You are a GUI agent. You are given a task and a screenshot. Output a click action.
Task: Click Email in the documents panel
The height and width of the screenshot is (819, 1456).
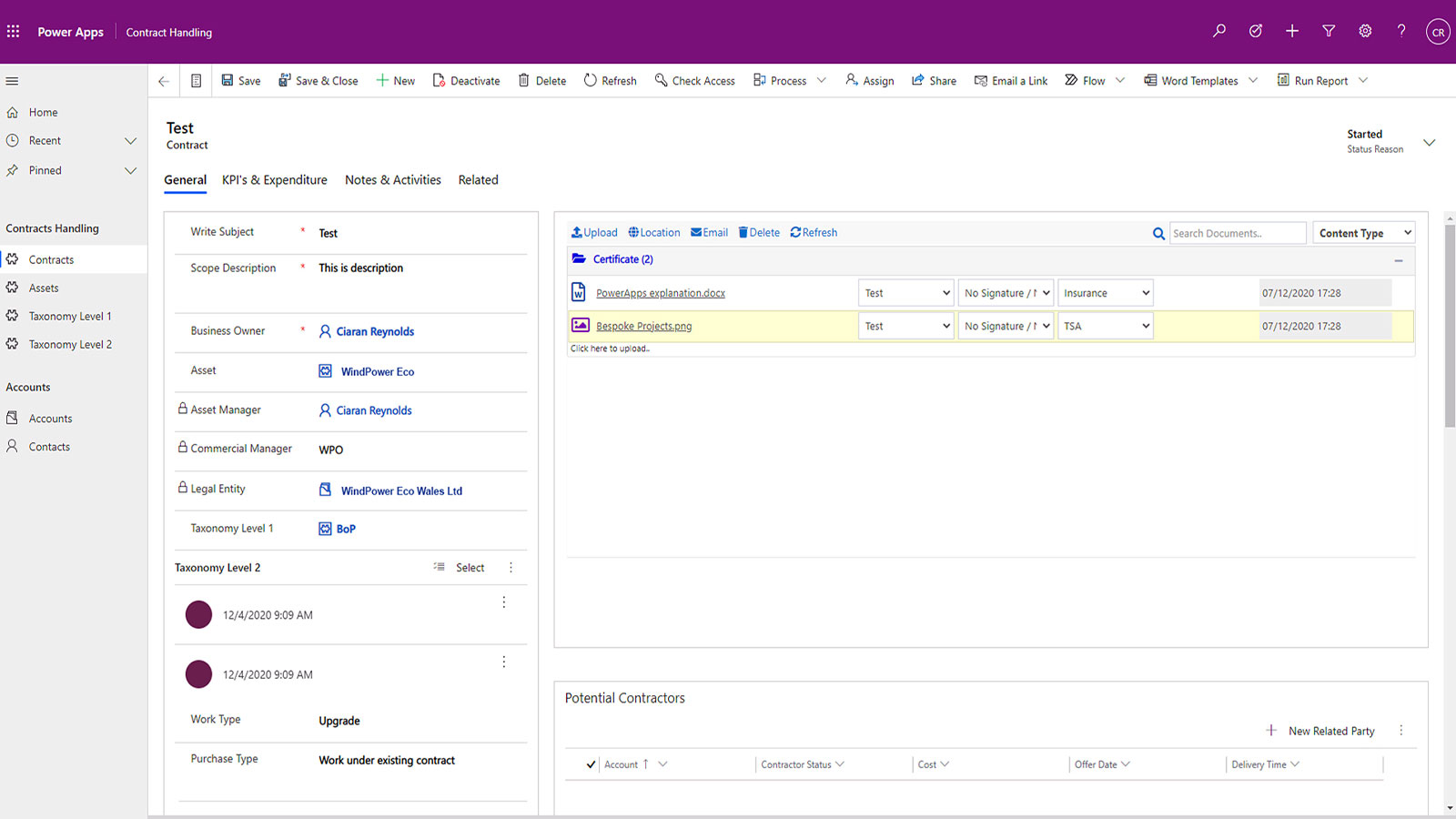(709, 233)
